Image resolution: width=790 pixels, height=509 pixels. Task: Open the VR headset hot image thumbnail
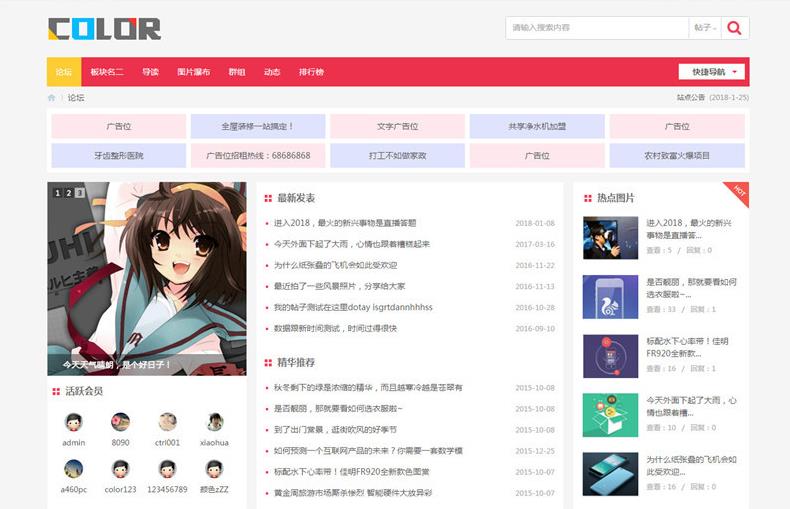click(611, 238)
